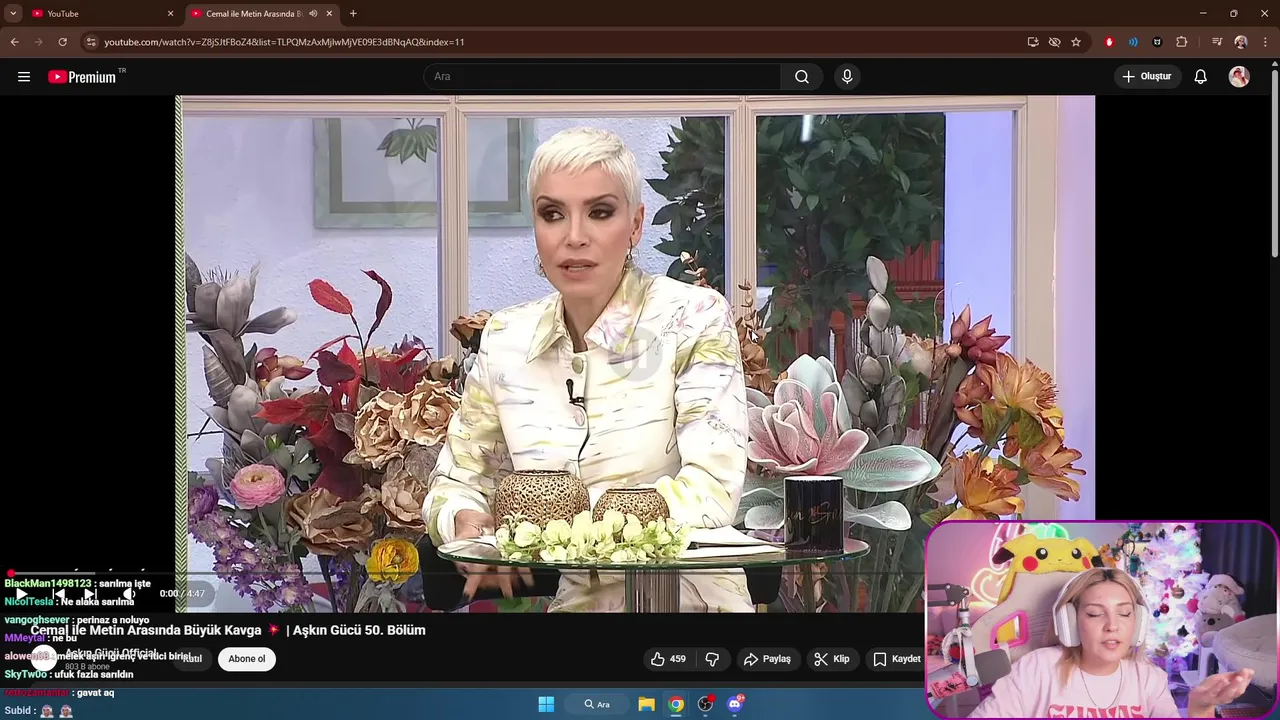Open YouTube account avatar menu
This screenshot has width=1280, height=720.
tap(1239, 77)
